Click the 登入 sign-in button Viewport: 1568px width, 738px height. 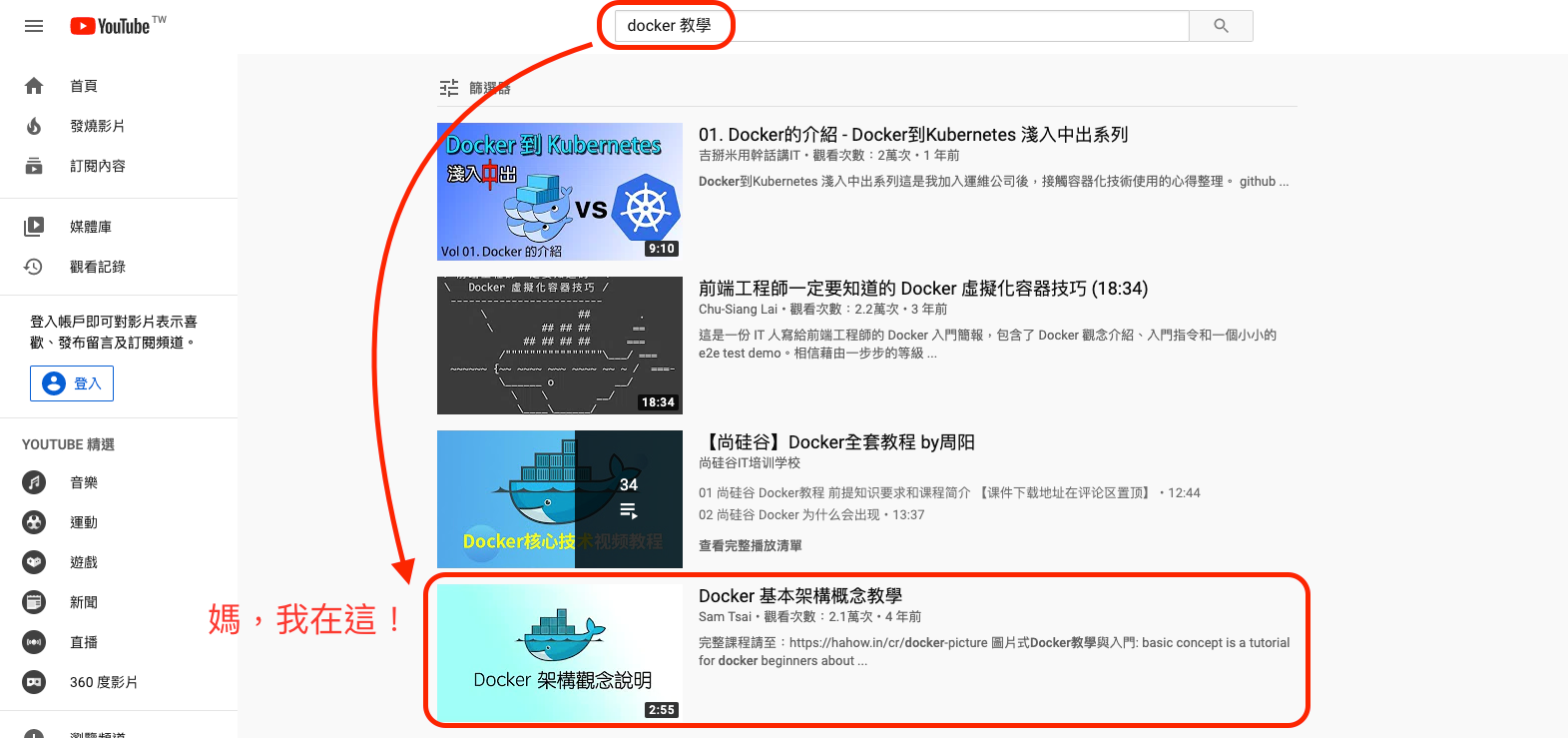(72, 383)
